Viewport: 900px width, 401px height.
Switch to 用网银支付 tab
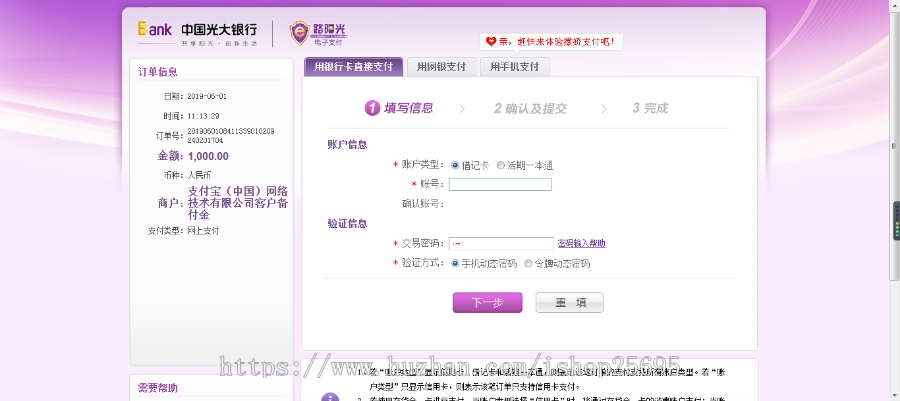click(x=441, y=67)
